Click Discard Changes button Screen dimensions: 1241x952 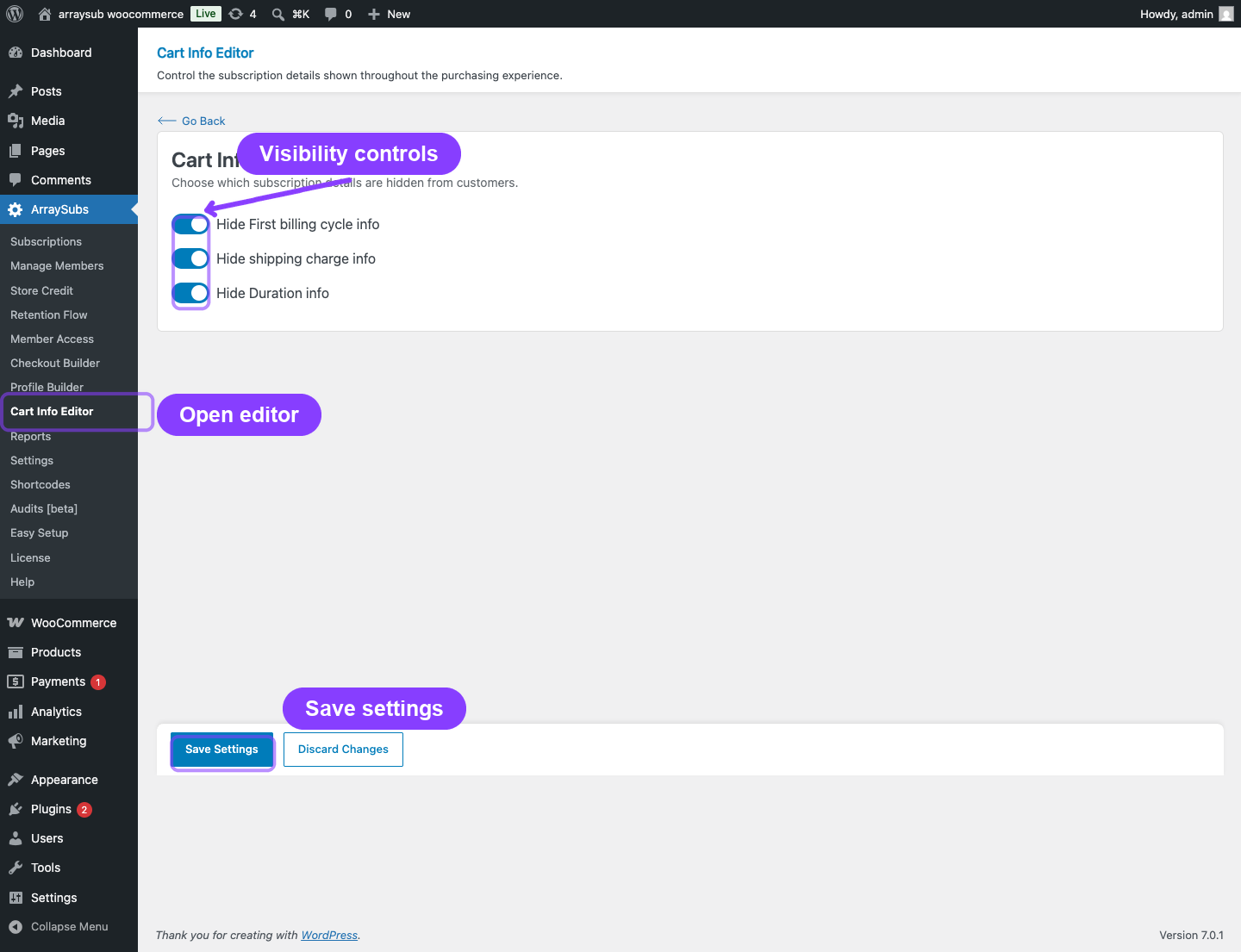click(343, 750)
